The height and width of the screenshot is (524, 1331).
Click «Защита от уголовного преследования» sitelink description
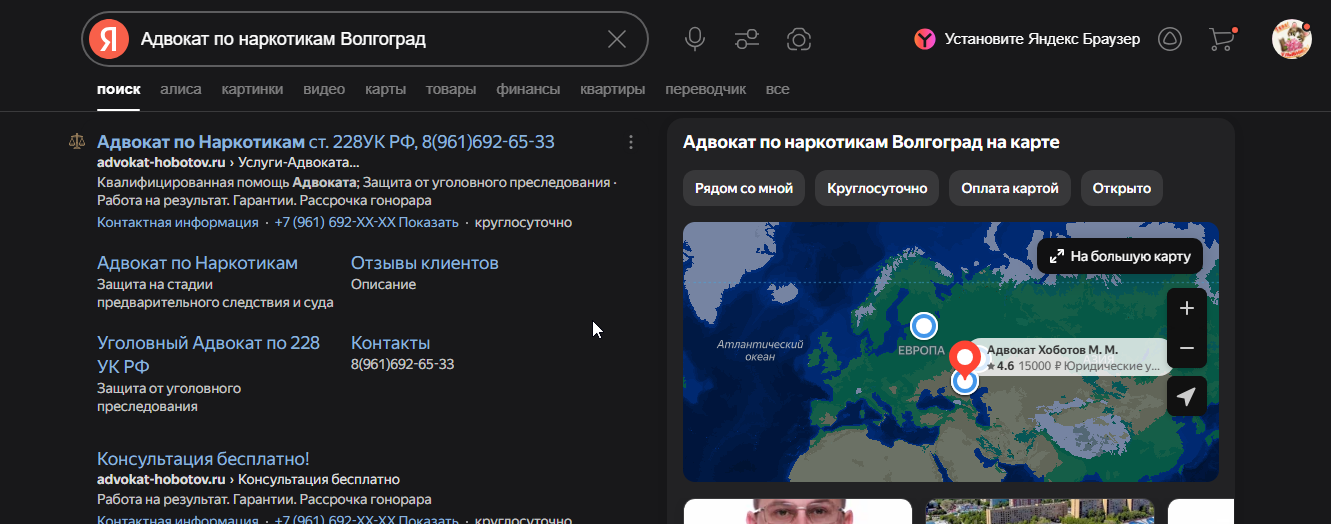169,397
